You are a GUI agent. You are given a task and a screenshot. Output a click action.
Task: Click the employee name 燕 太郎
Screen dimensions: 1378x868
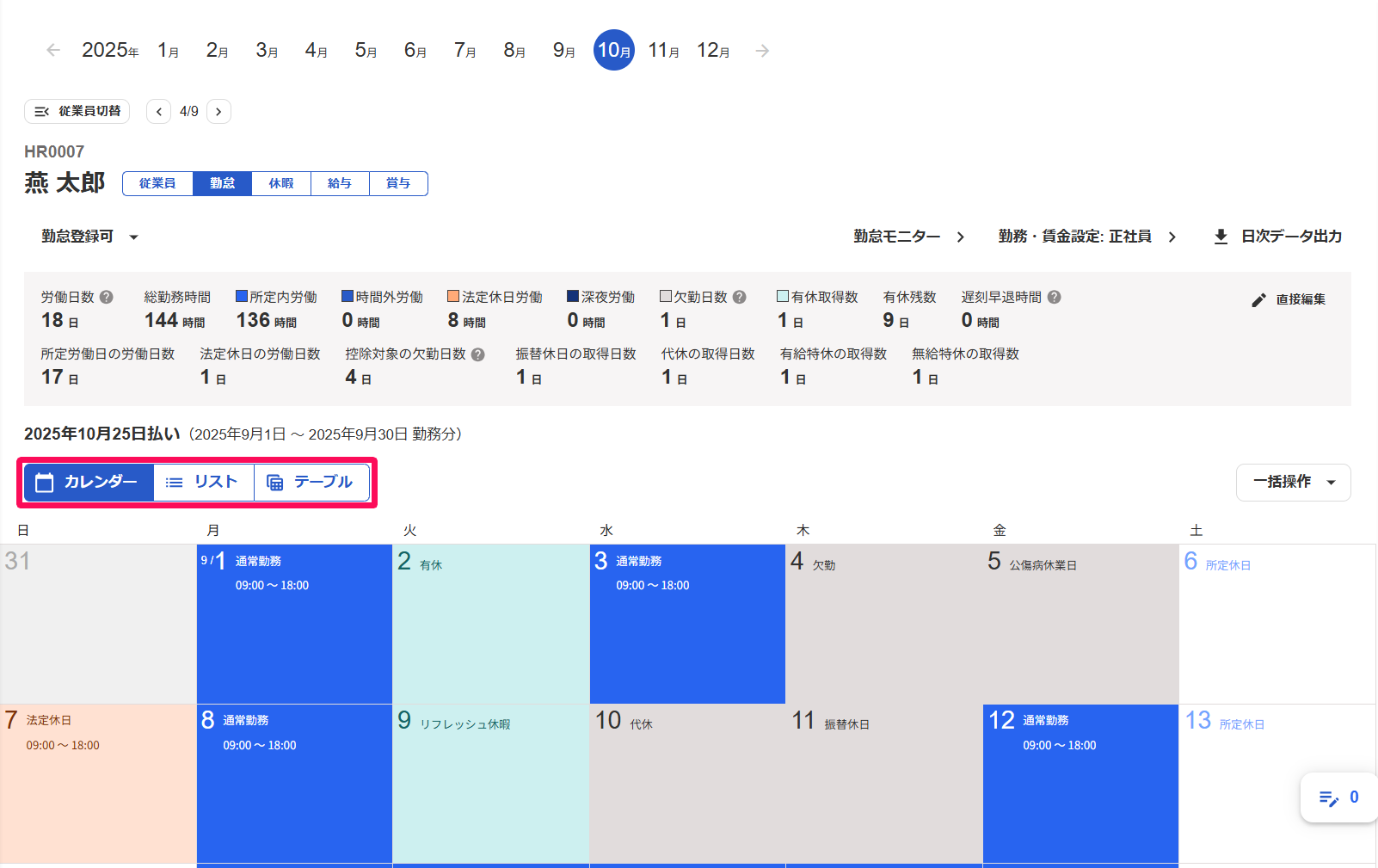(x=65, y=183)
